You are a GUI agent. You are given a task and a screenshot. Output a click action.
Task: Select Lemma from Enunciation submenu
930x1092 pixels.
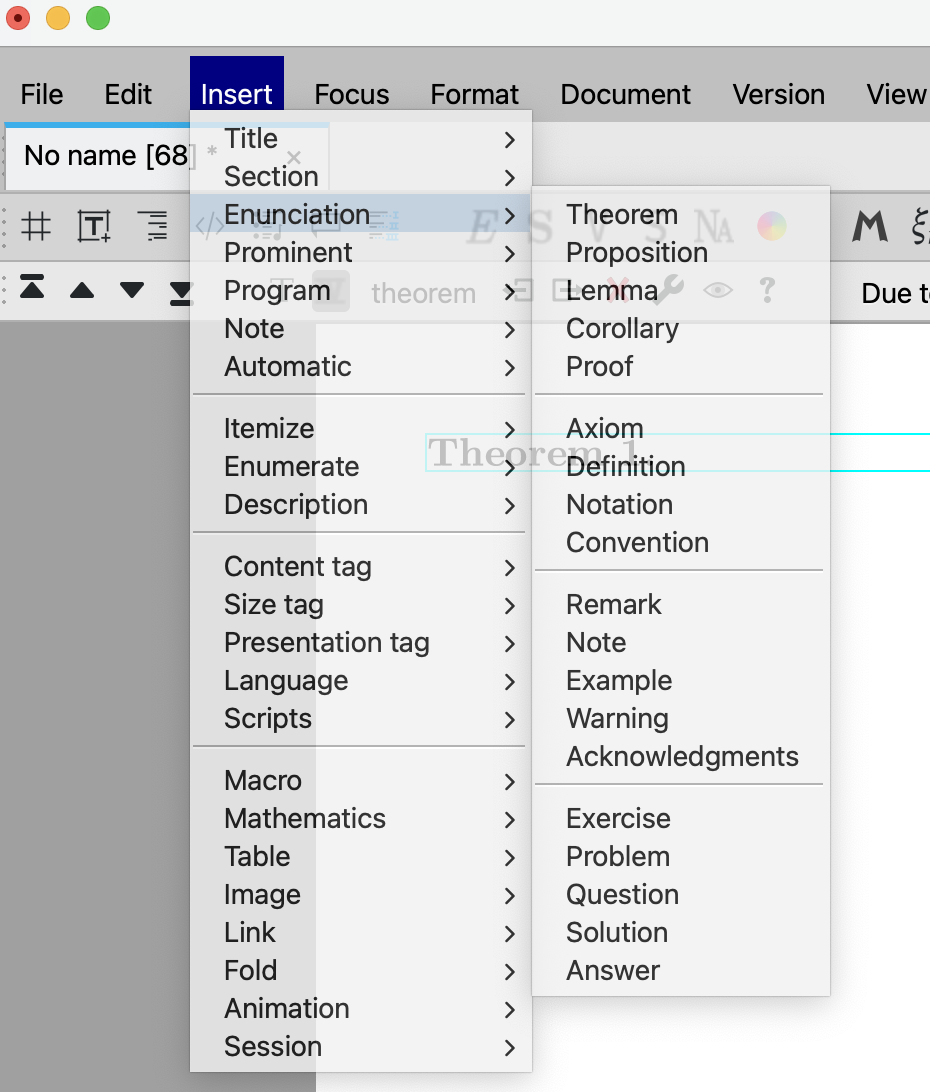[x=611, y=290]
